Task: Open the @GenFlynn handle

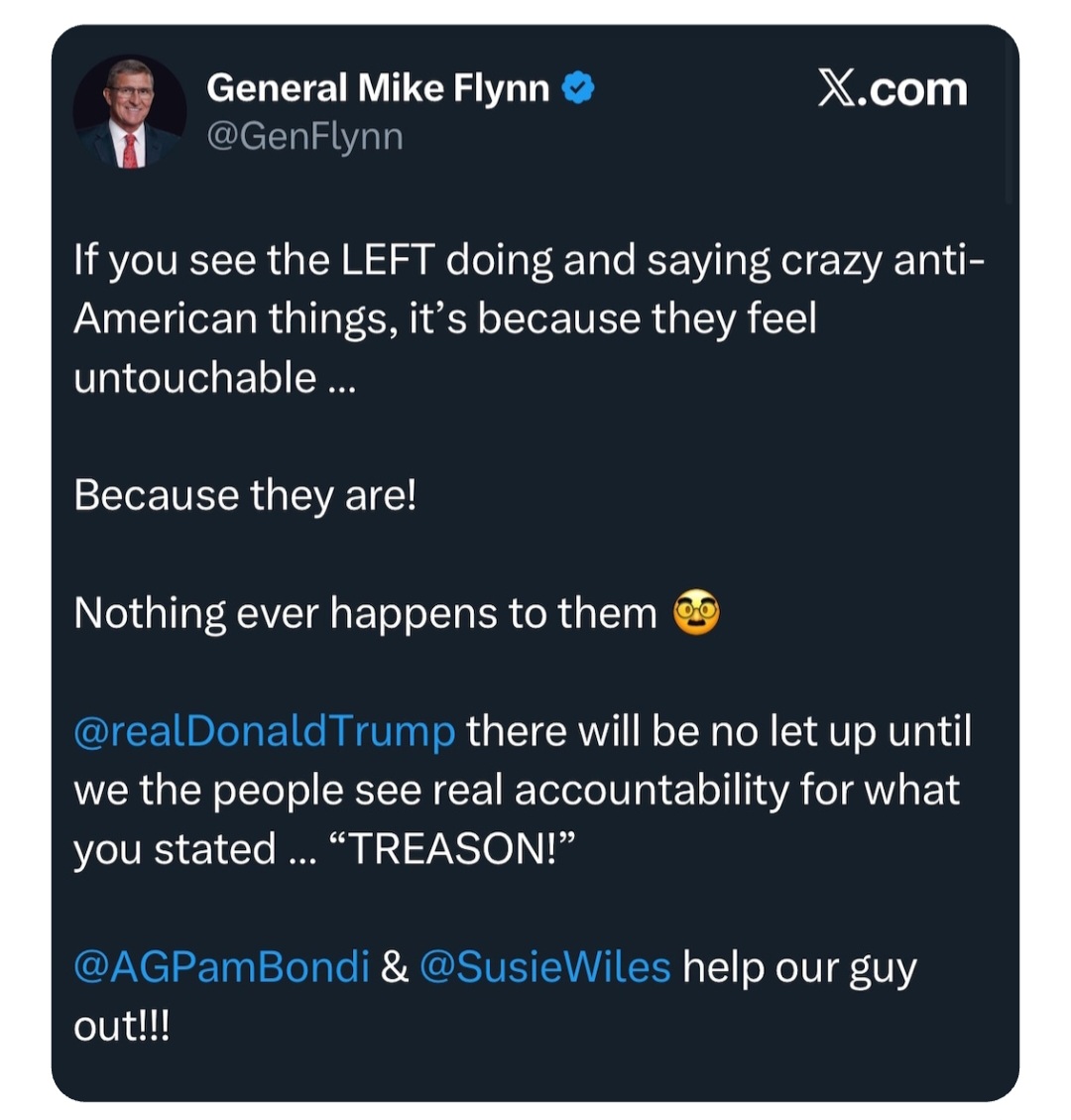Action: (304, 135)
